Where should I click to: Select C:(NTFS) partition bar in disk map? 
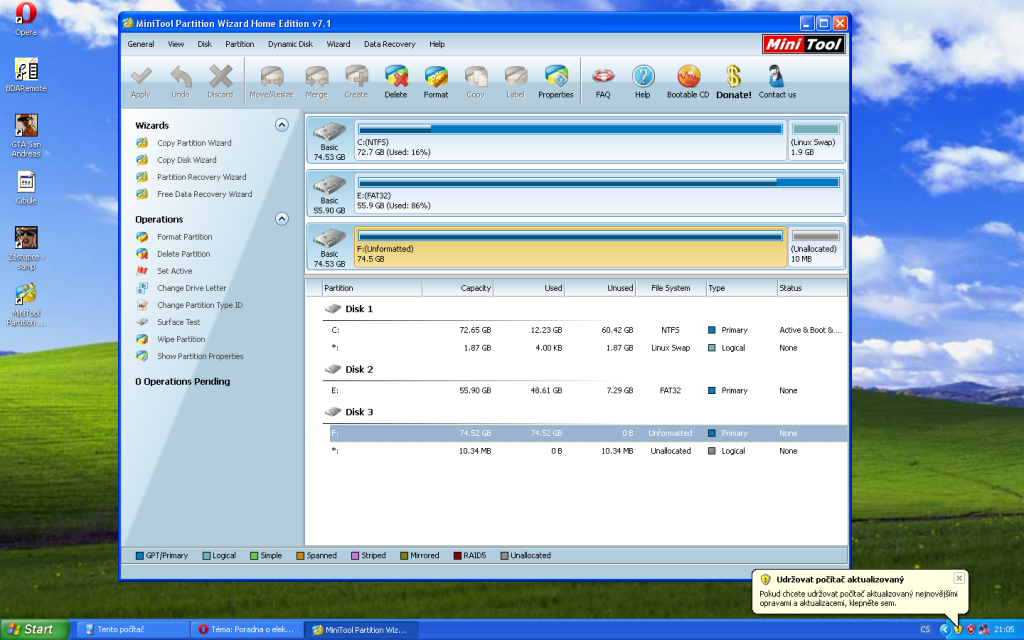(x=570, y=139)
